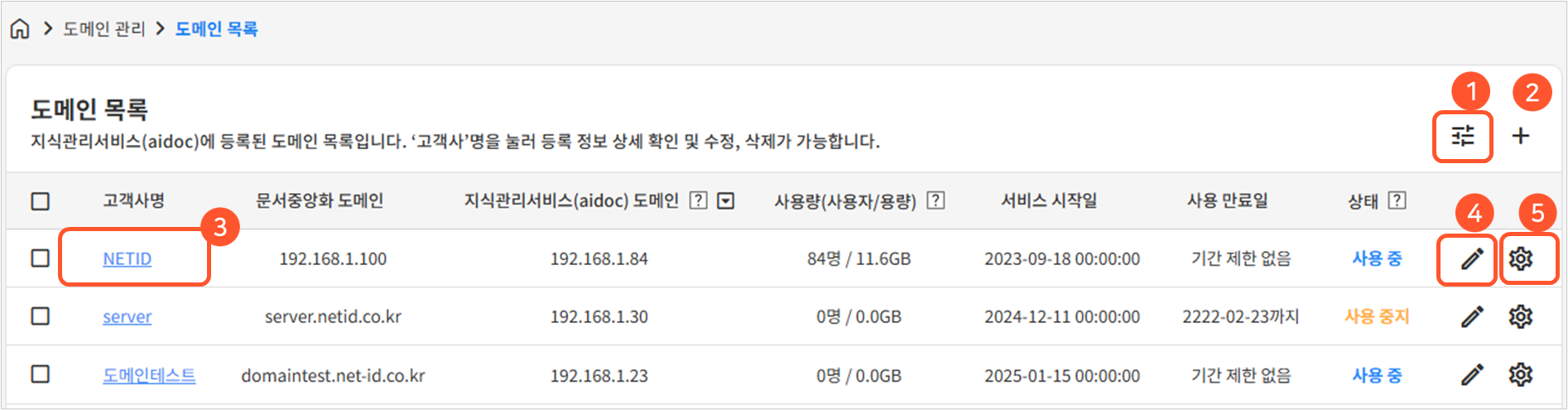
Task: Open gear settings for NETID row
Action: (x=1521, y=259)
